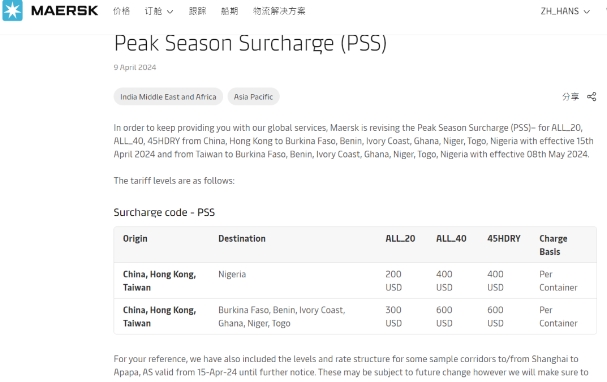Click the Charge Basis column header
The height and width of the screenshot is (382, 607).
pos(553,245)
